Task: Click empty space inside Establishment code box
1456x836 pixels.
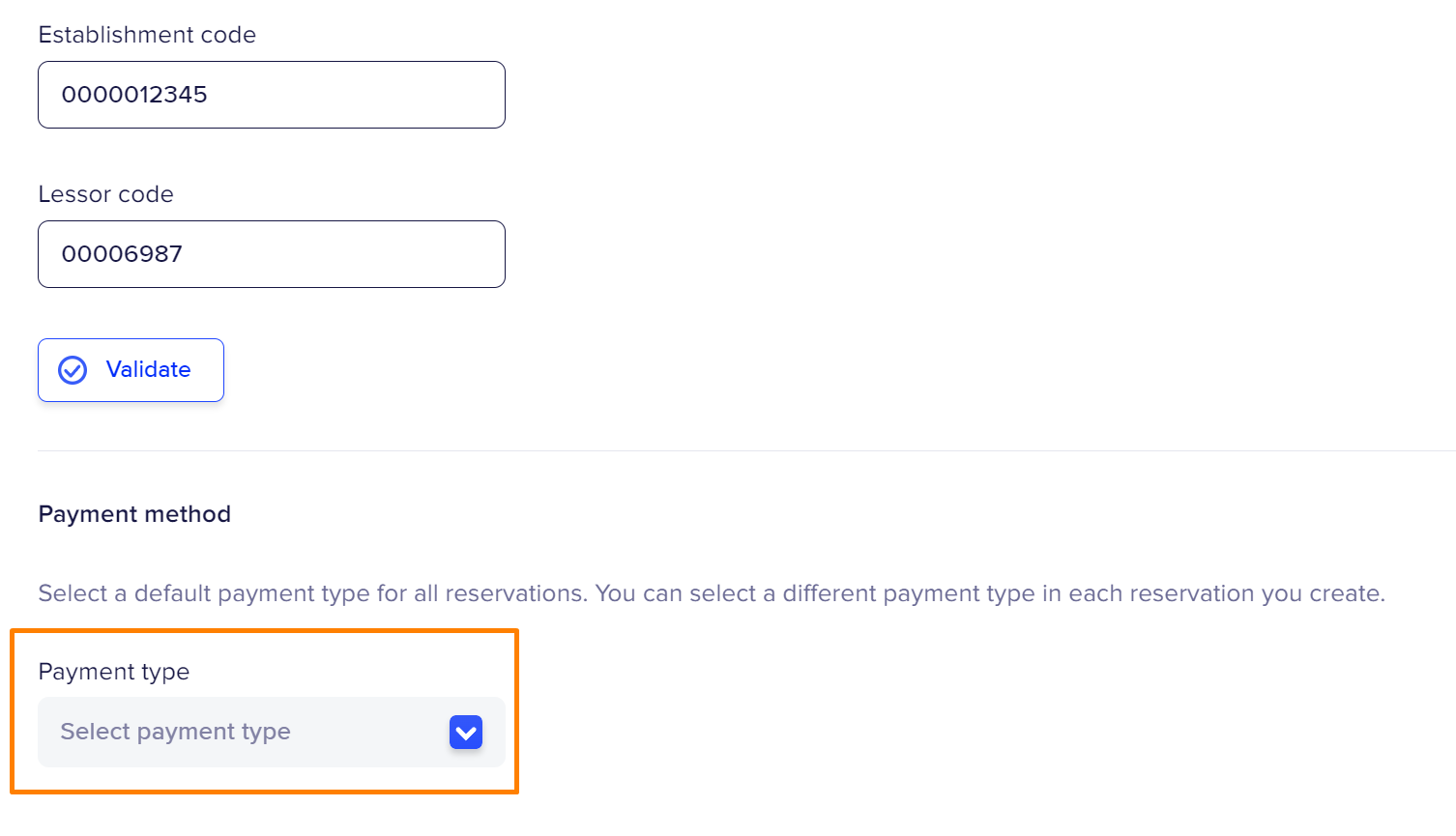Action: coord(387,95)
